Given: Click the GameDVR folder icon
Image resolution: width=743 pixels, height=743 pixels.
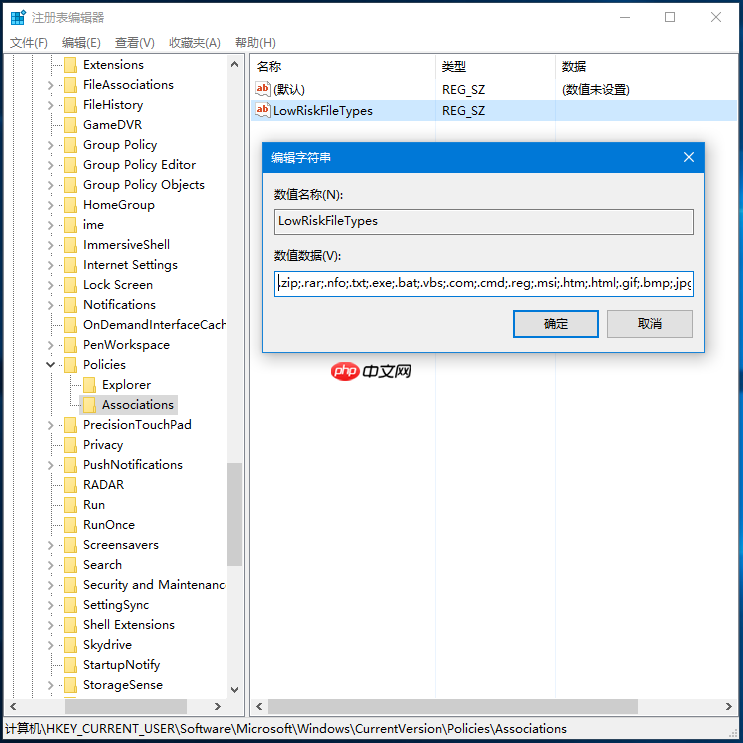Looking at the screenshot, I should coord(70,125).
